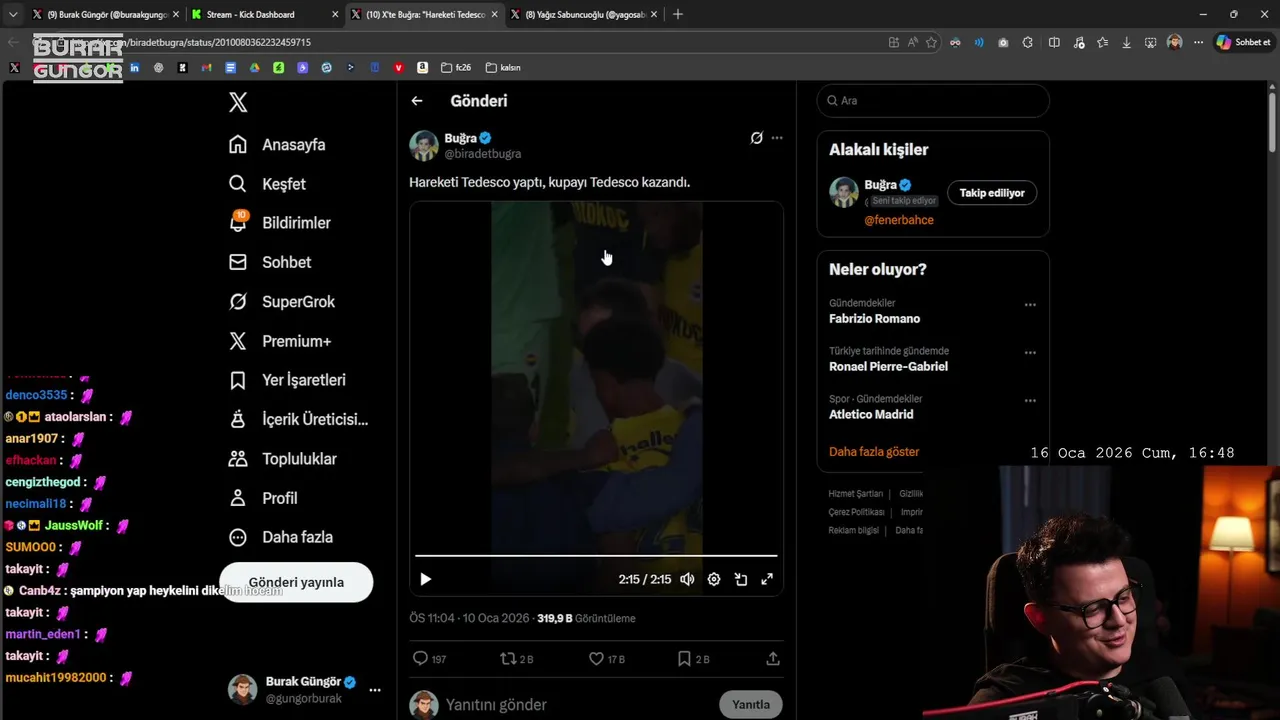Click Takip ediyor button for Buğra
This screenshot has height=720, width=1280.
click(992, 193)
